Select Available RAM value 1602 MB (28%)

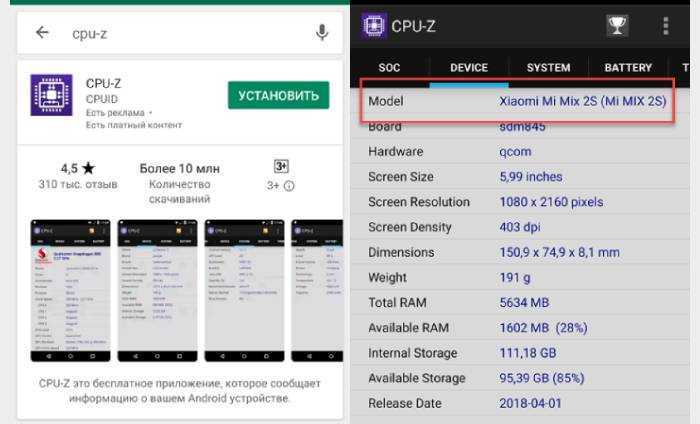pos(543,328)
